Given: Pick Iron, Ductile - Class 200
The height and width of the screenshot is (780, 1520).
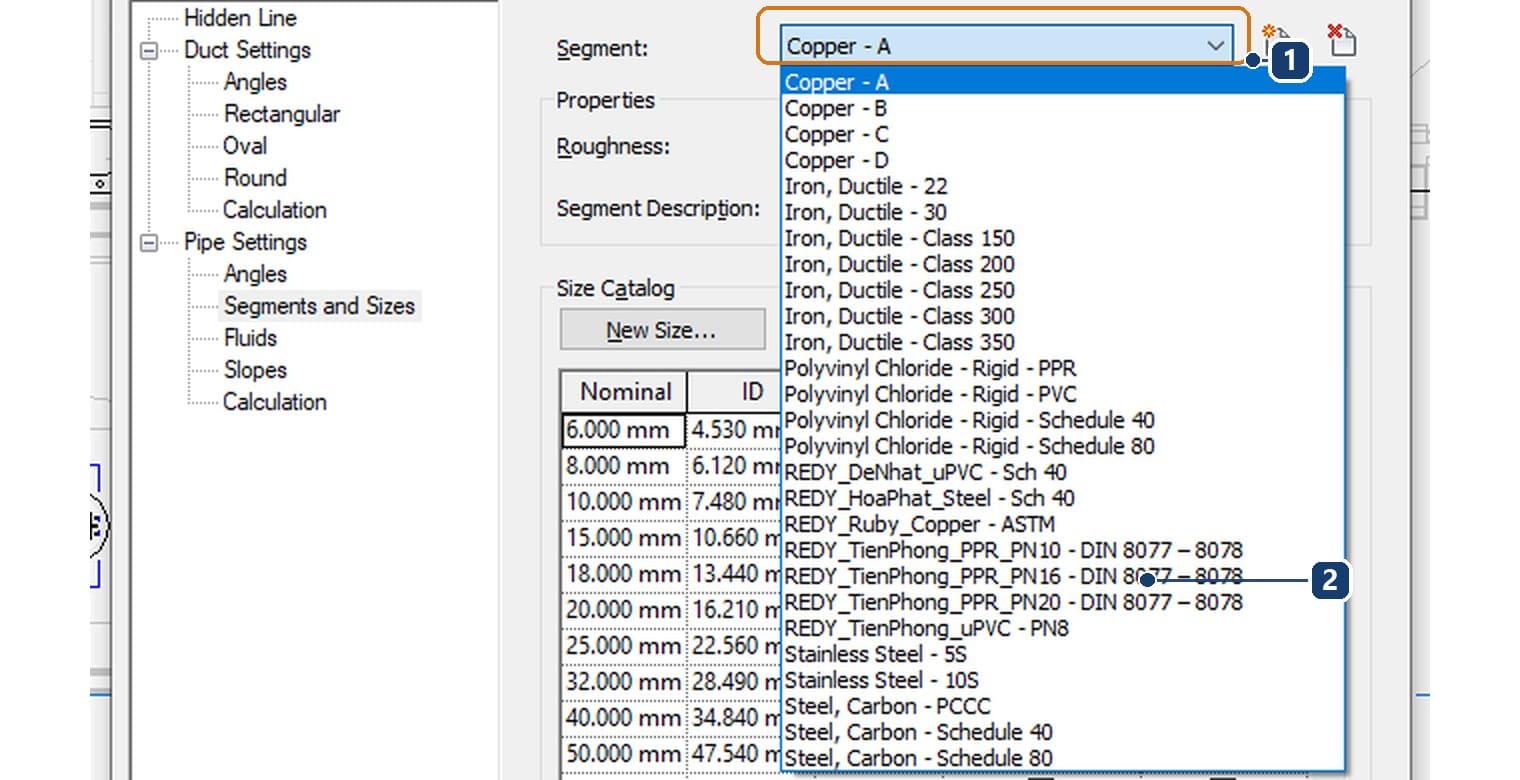Looking at the screenshot, I should click(1063, 264).
